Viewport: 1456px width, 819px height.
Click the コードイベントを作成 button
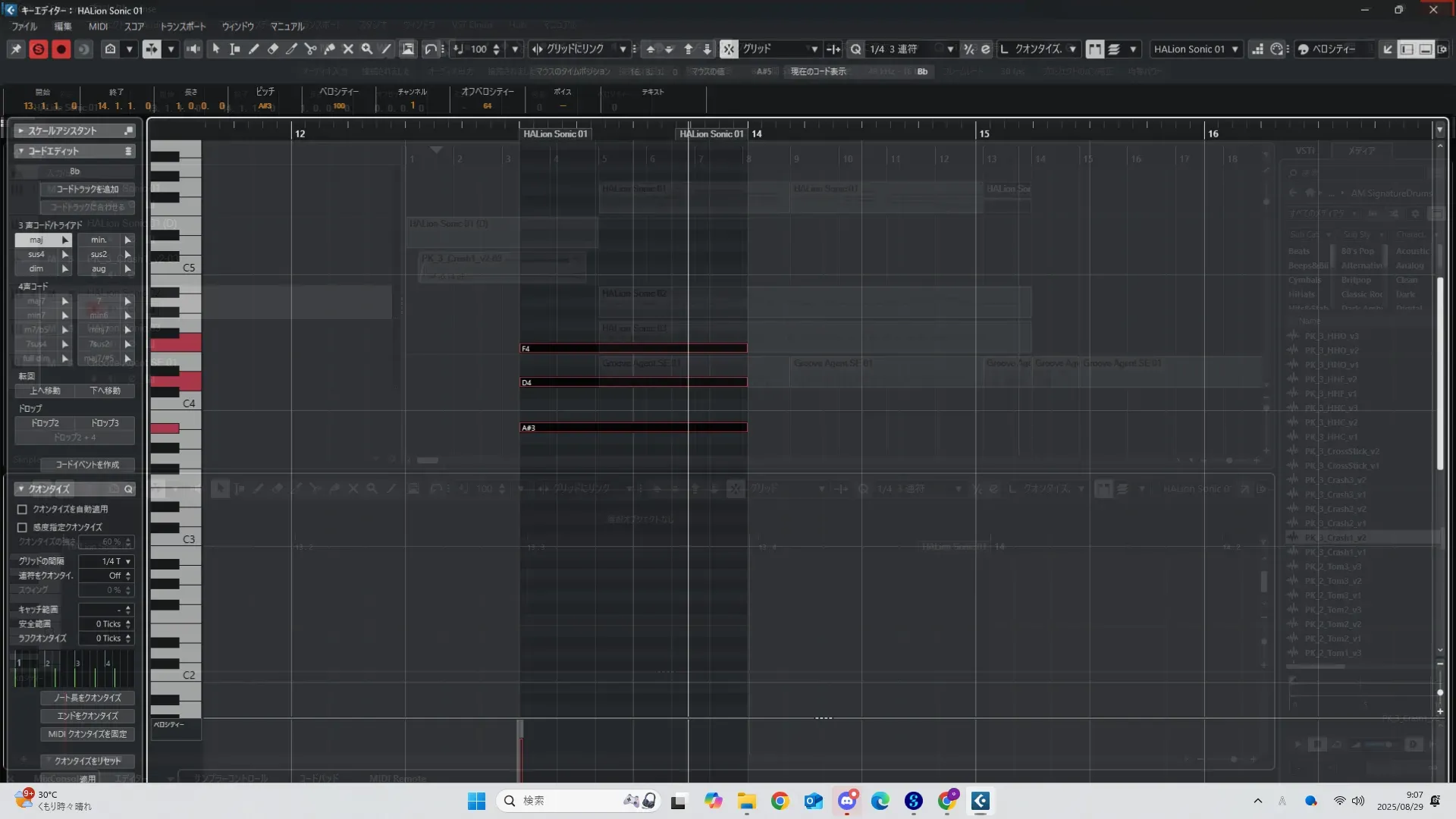[87, 465]
